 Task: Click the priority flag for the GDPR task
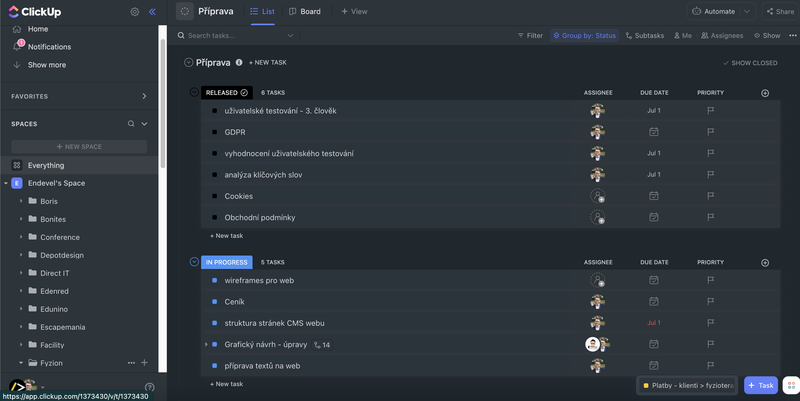[x=710, y=132]
